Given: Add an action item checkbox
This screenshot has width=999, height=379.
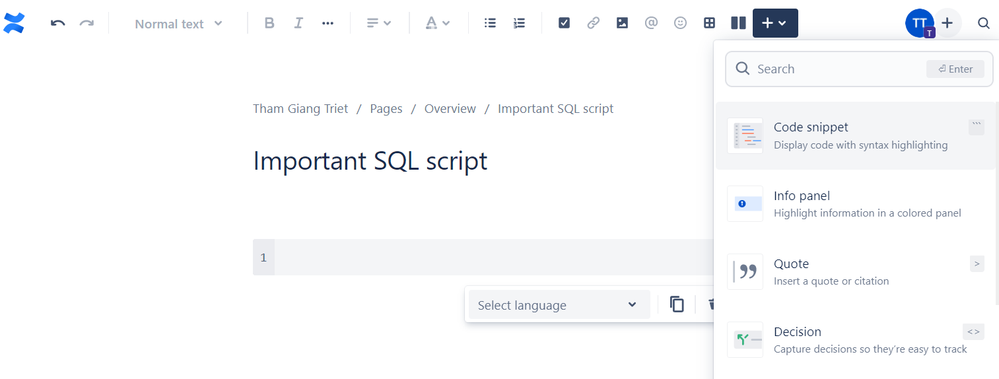Looking at the screenshot, I should [x=564, y=24].
